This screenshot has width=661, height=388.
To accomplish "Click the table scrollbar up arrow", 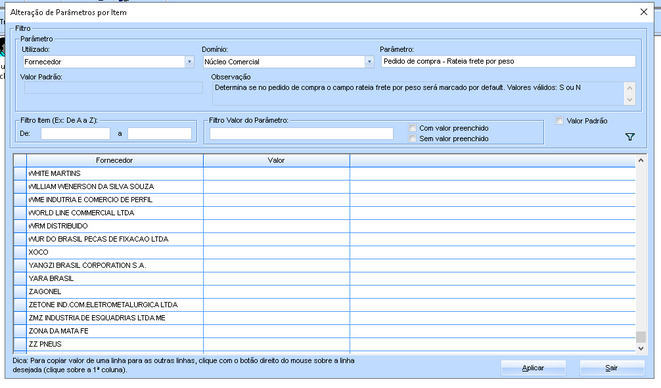I will pos(641,160).
